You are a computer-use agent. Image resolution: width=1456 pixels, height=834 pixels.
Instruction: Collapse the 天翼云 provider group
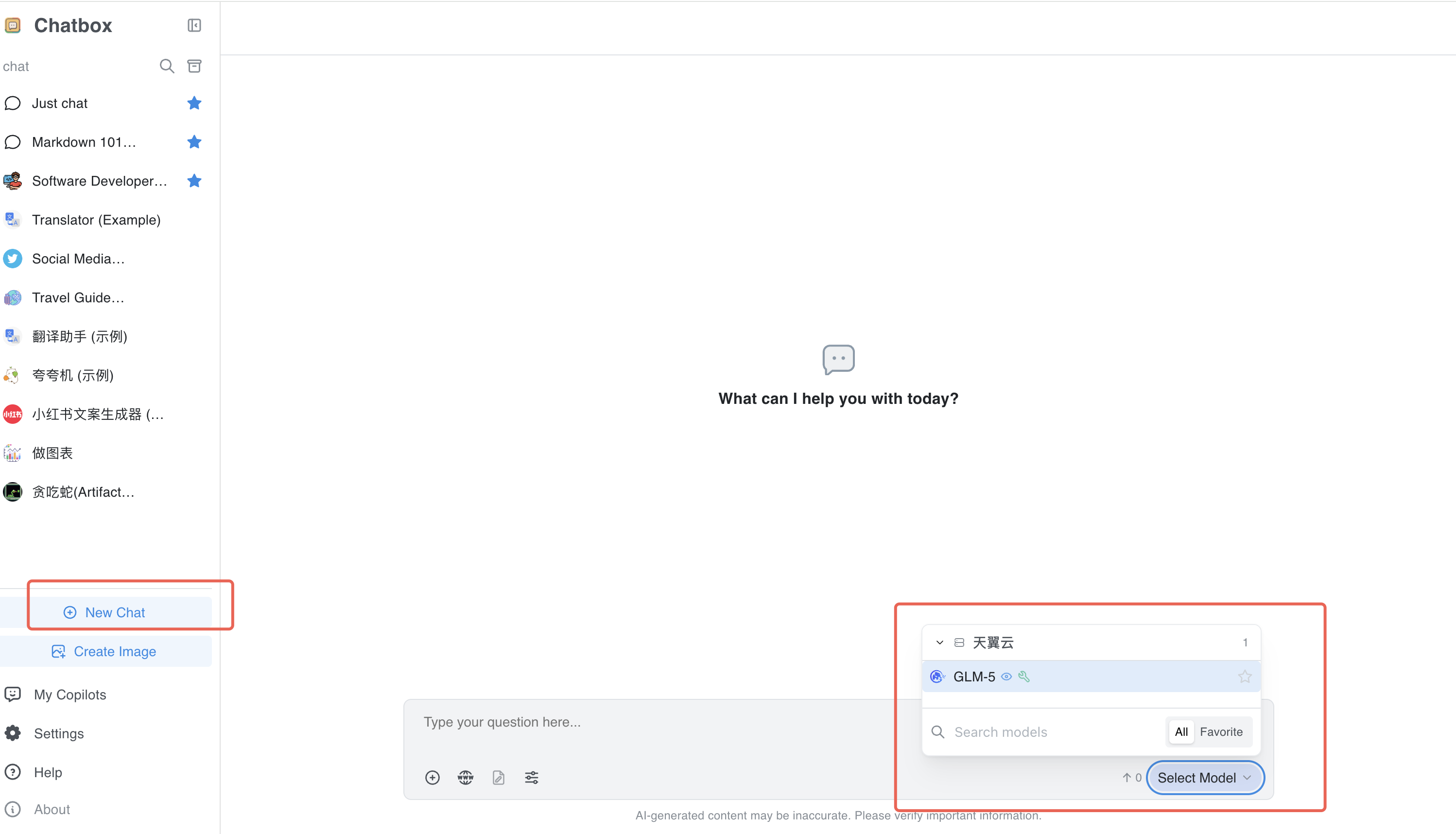939,643
